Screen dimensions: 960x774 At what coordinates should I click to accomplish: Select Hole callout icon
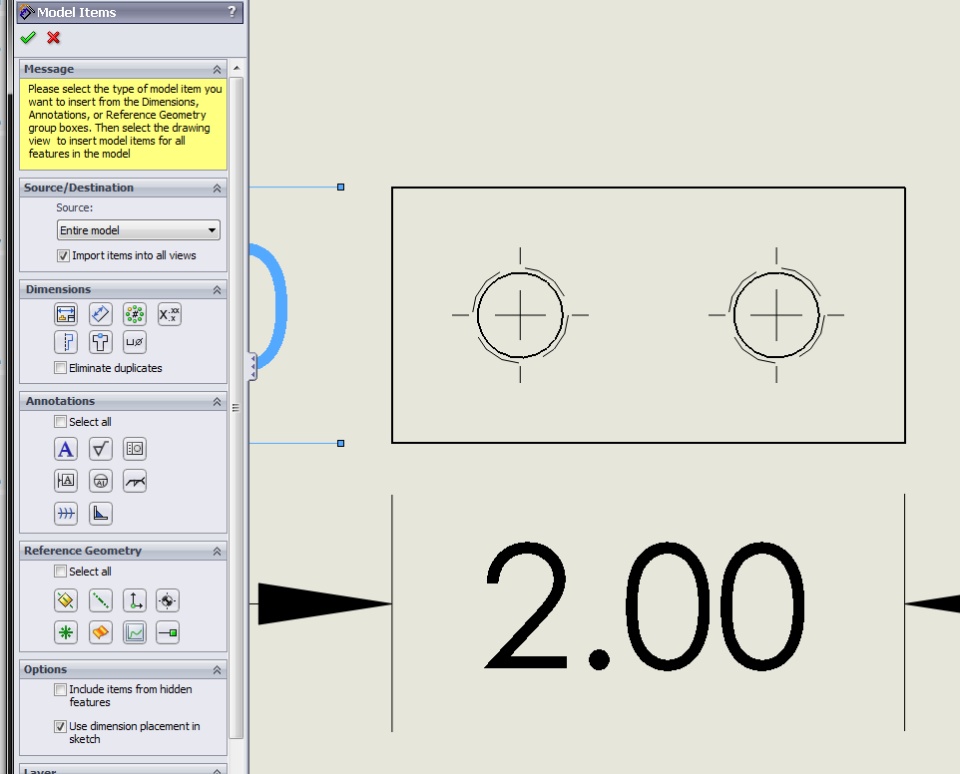click(135, 342)
